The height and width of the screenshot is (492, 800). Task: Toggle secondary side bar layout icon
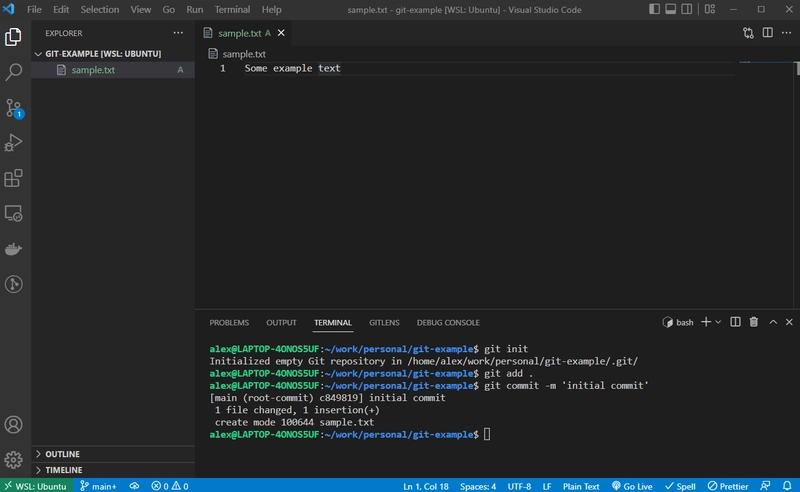(x=687, y=9)
